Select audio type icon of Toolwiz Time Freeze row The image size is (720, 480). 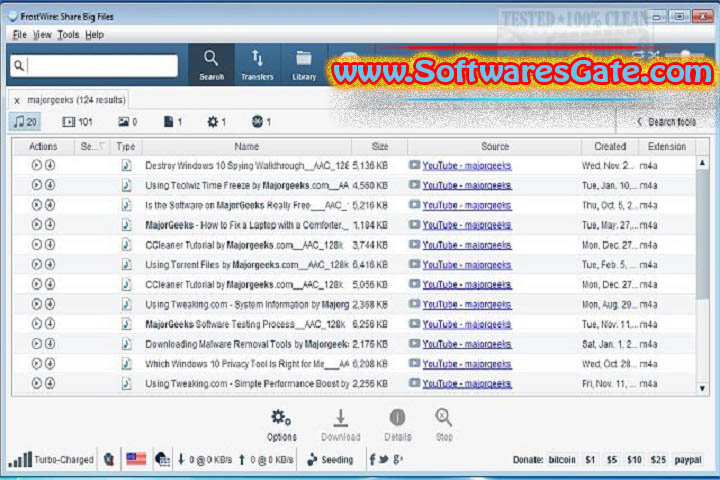coord(126,185)
